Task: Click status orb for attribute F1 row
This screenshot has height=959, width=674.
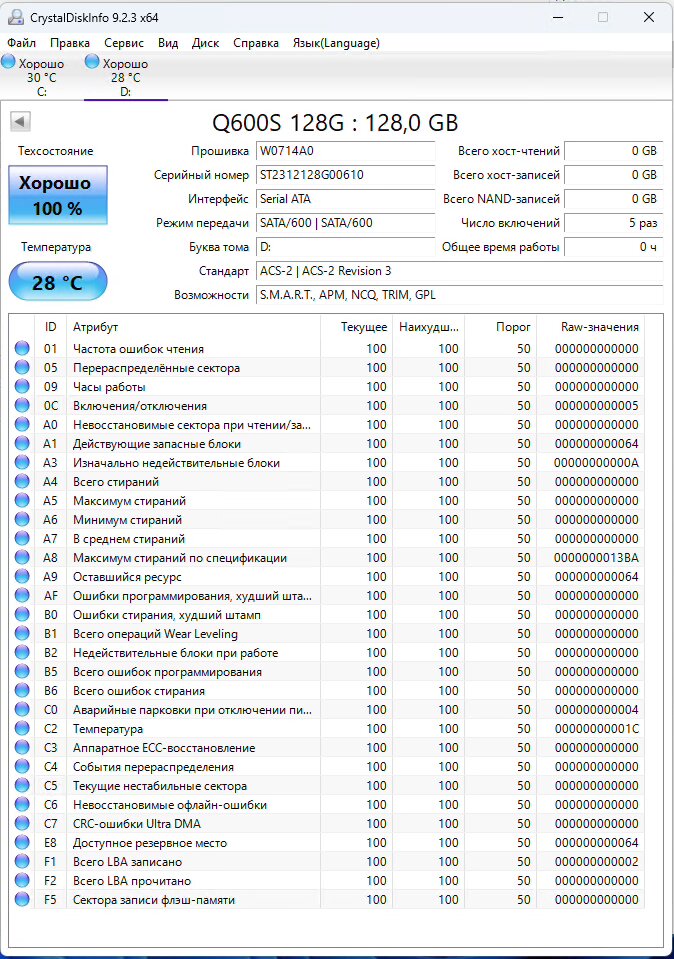Action: [22, 861]
